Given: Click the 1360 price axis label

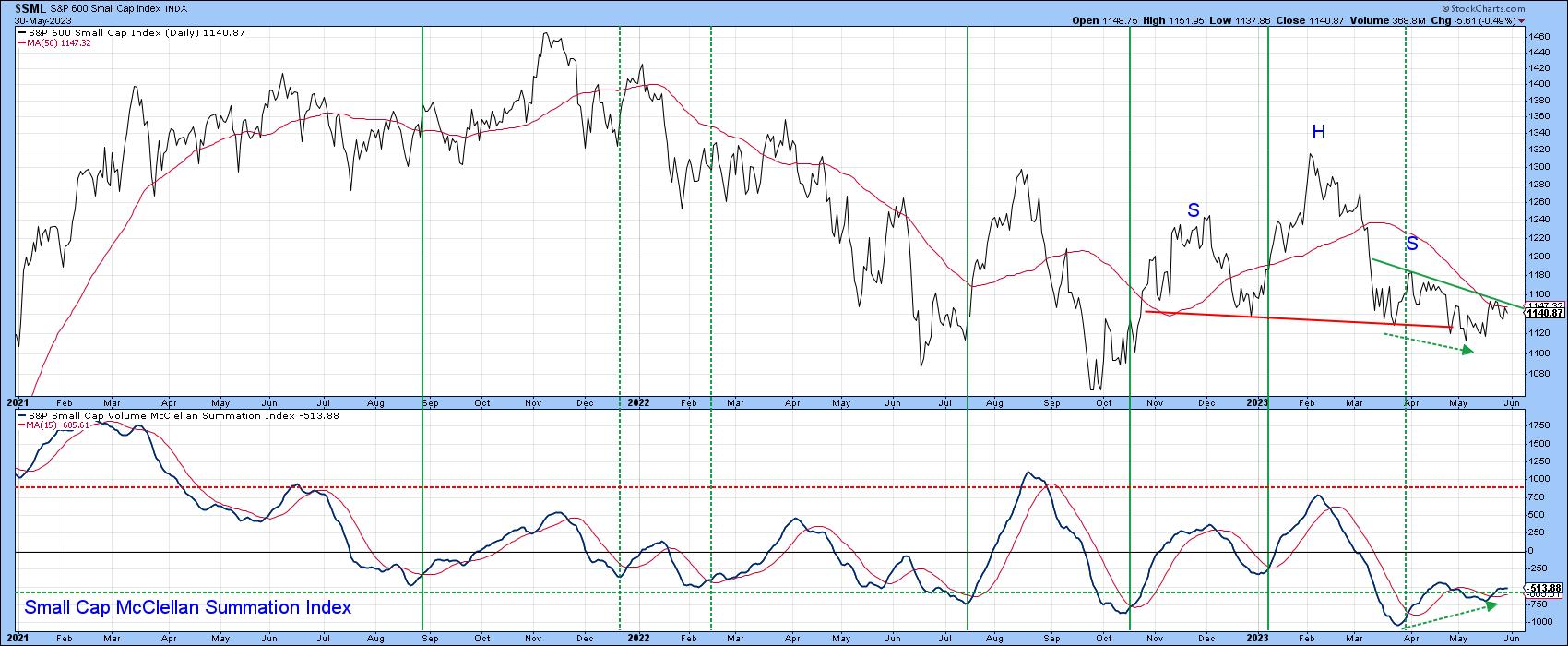Looking at the screenshot, I should point(1539,116).
